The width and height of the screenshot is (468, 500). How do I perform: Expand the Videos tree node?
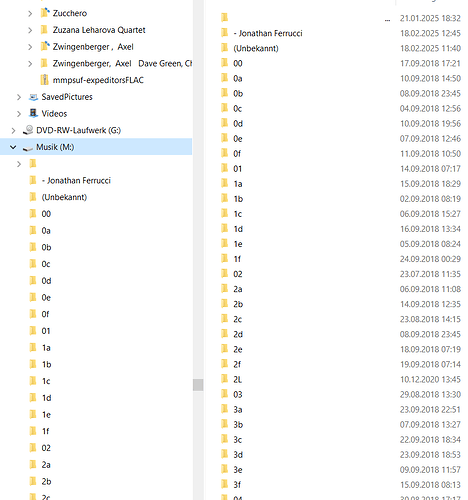click(19, 114)
